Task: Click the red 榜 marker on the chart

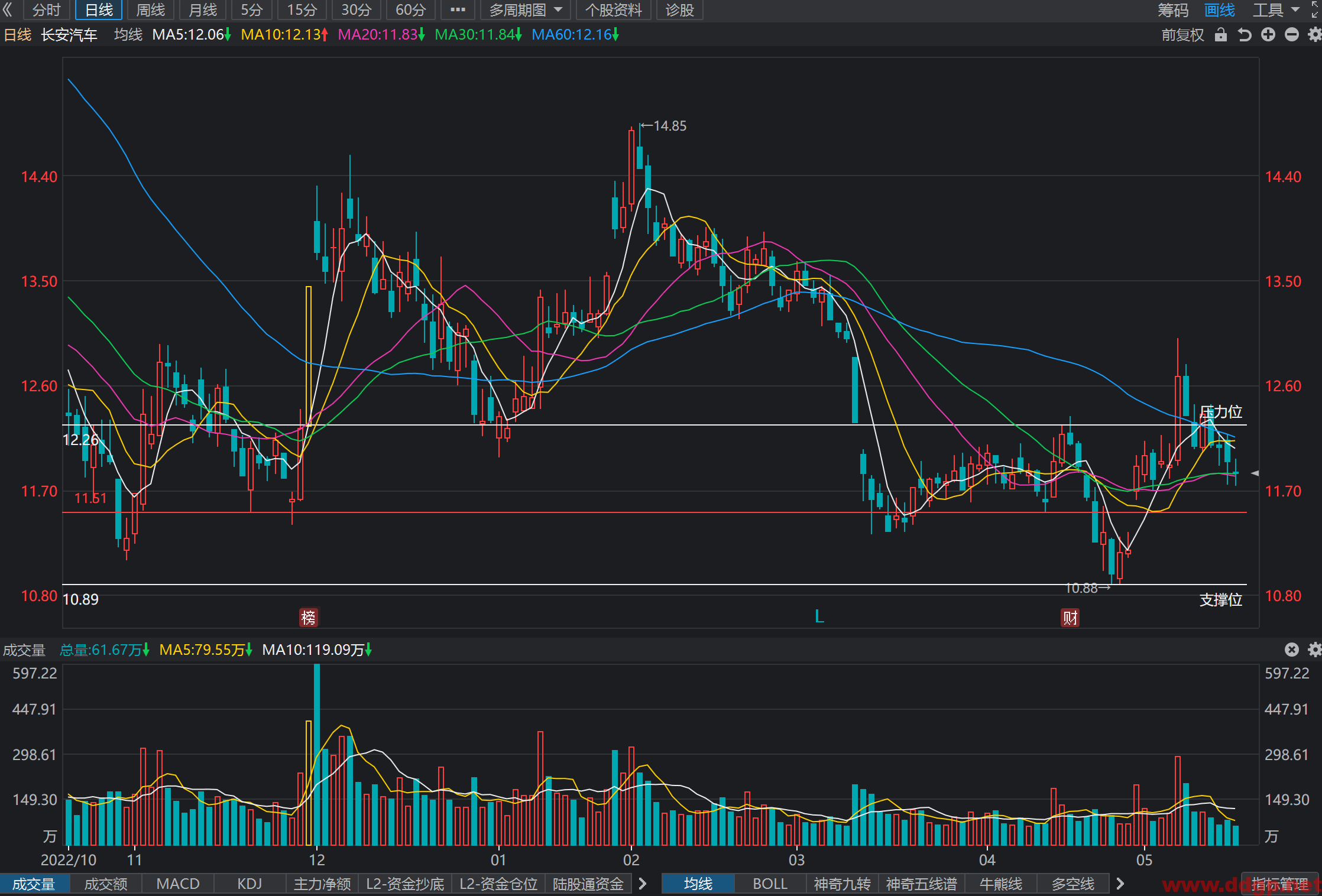Action: [x=309, y=618]
